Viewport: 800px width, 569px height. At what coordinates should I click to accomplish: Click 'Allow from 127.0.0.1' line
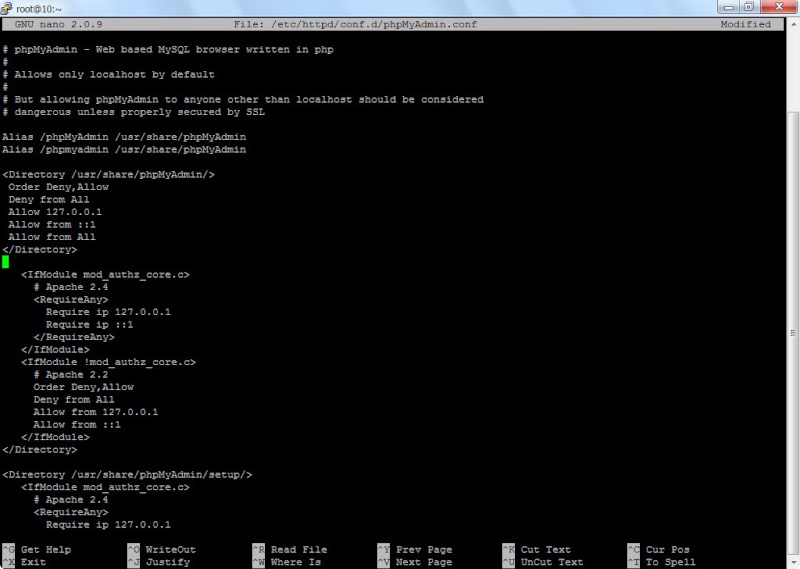(x=96, y=412)
